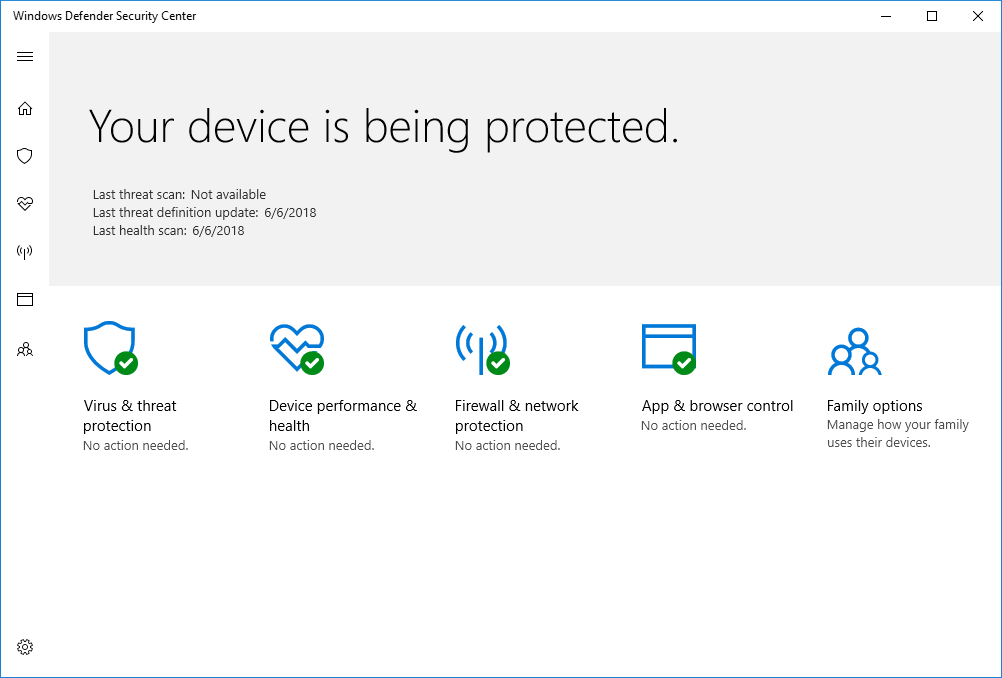This screenshot has height=678, width=1002.
Task: Expand the hamburger navigation menu
Action: pos(25,56)
